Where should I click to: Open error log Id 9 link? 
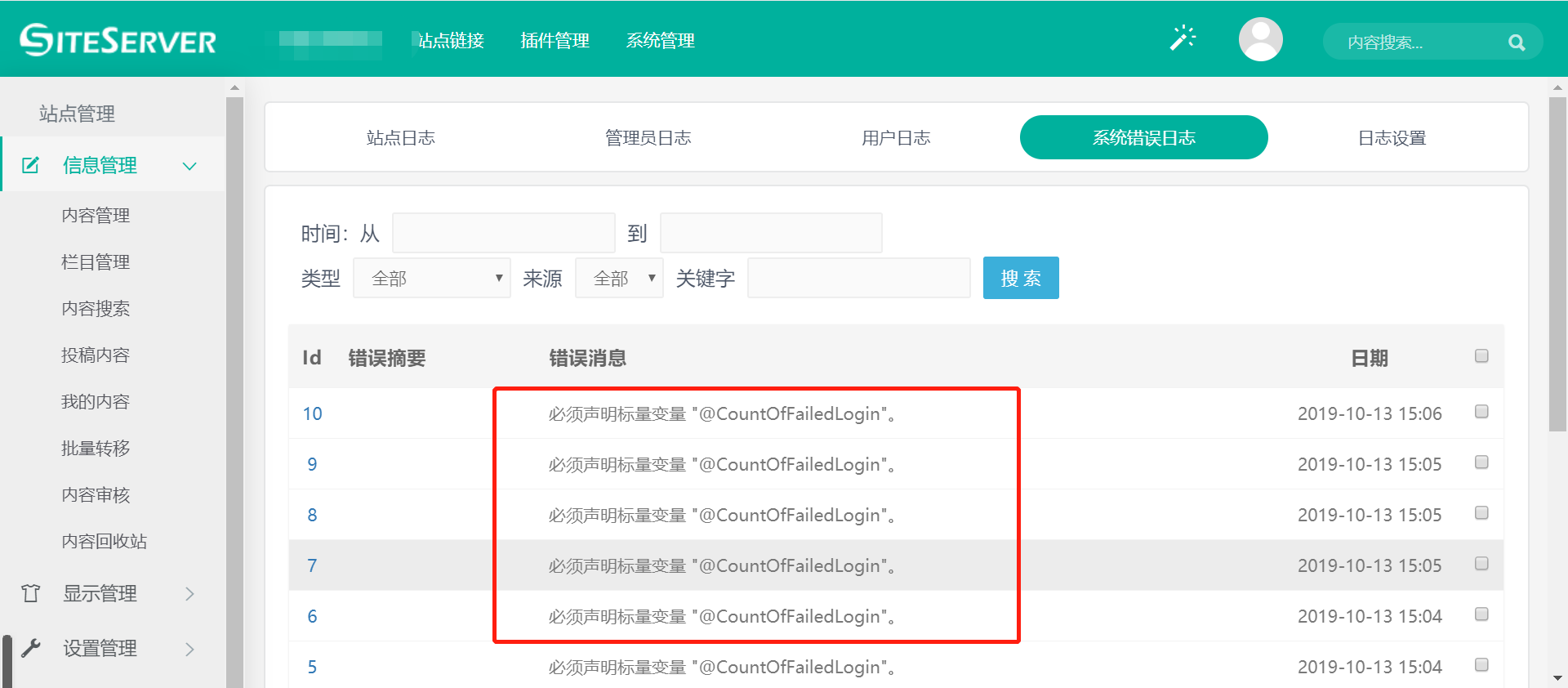tap(312, 464)
